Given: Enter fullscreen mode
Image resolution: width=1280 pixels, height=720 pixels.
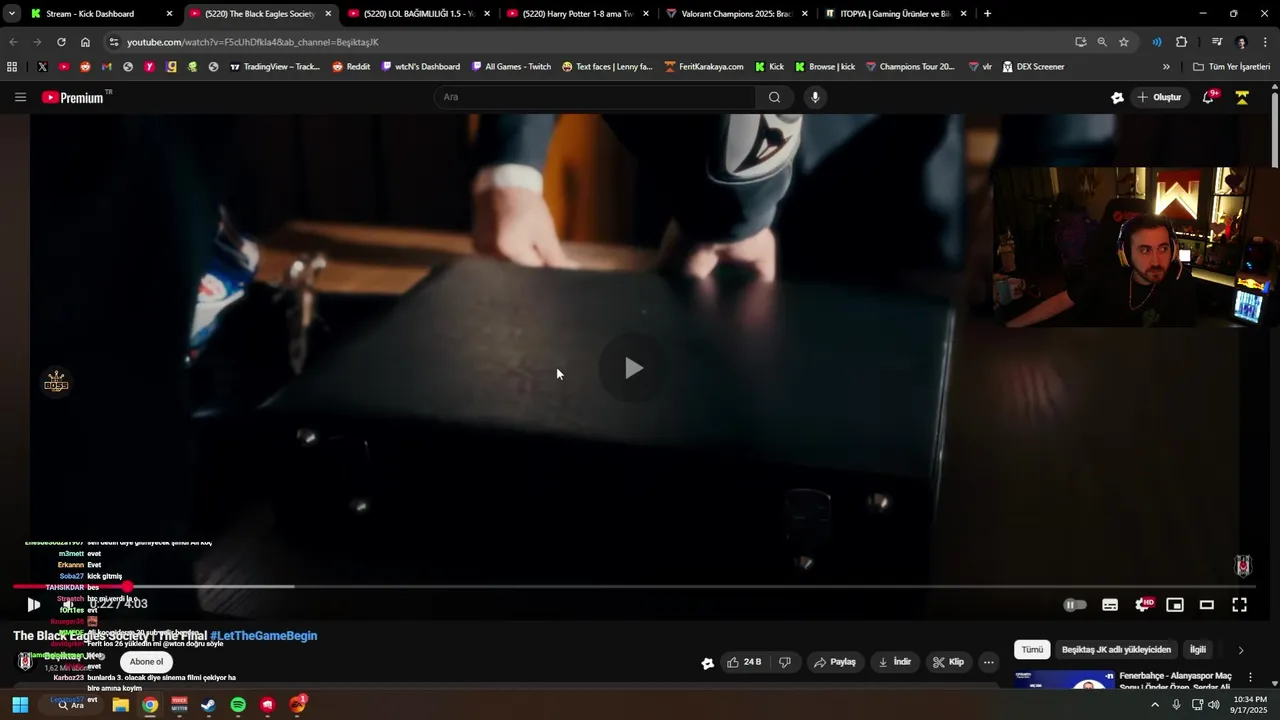Looking at the screenshot, I should [x=1239, y=604].
